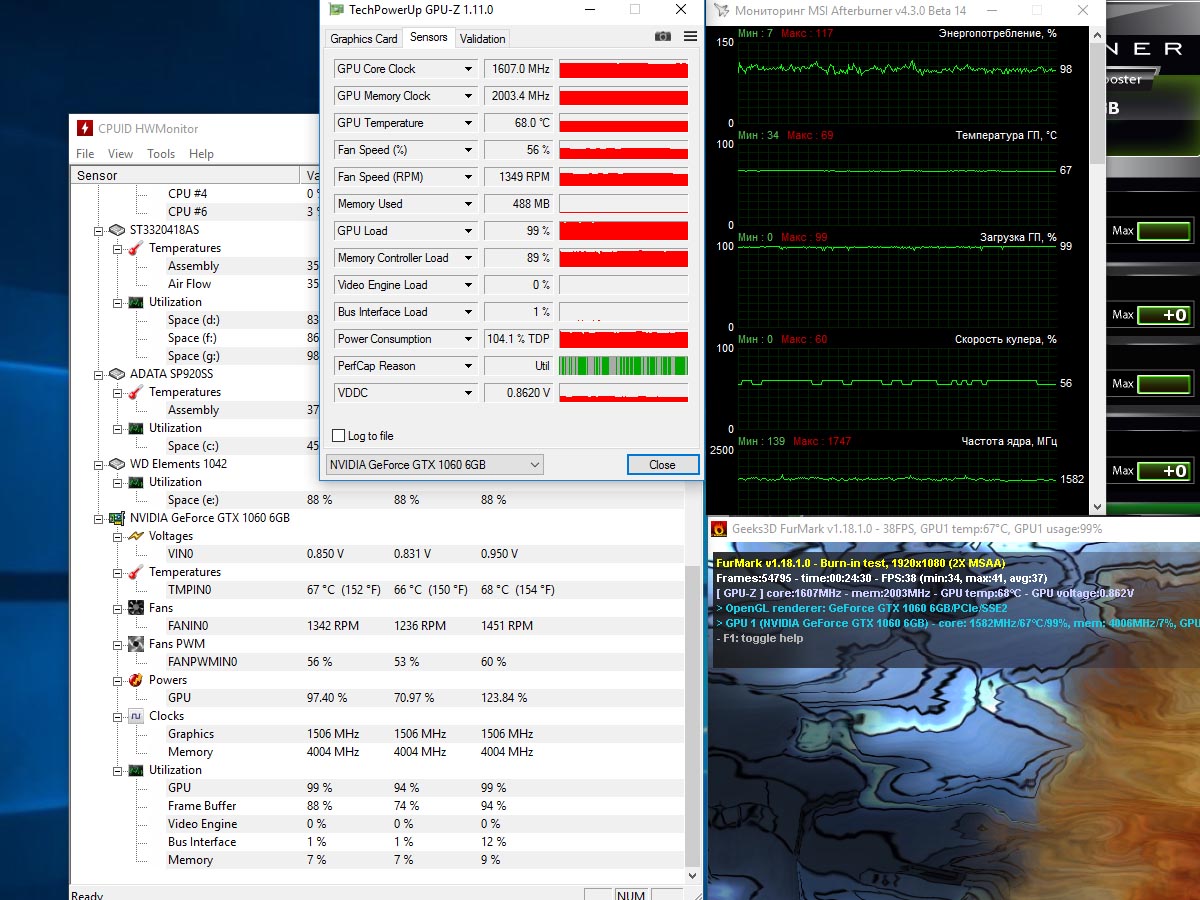Open GPU-Z hamburger menu icon

coord(690,36)
